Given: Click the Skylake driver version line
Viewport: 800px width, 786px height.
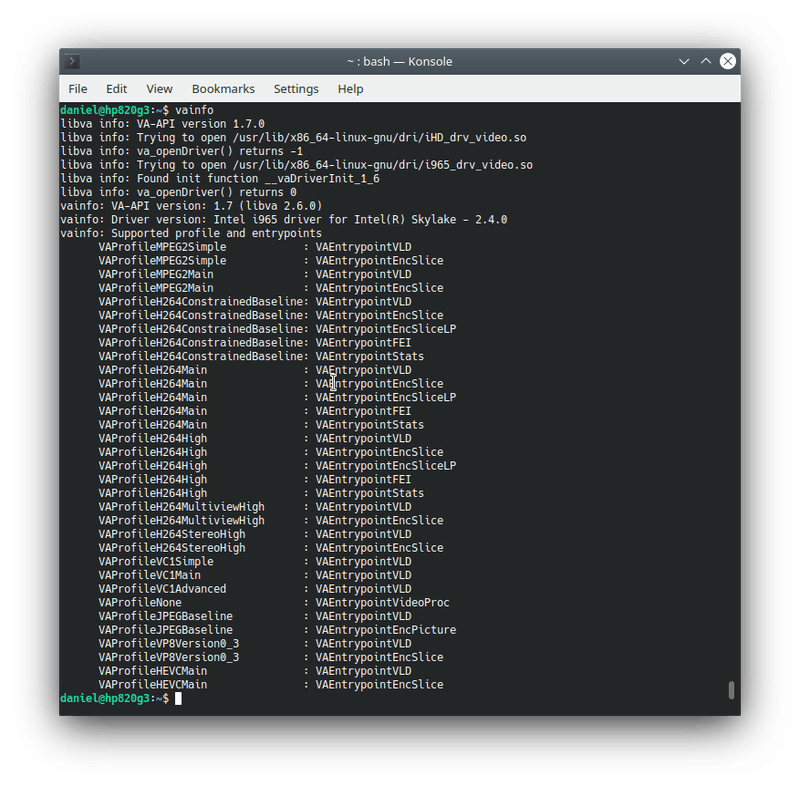Looking at the screenshot, I should 284,220.
